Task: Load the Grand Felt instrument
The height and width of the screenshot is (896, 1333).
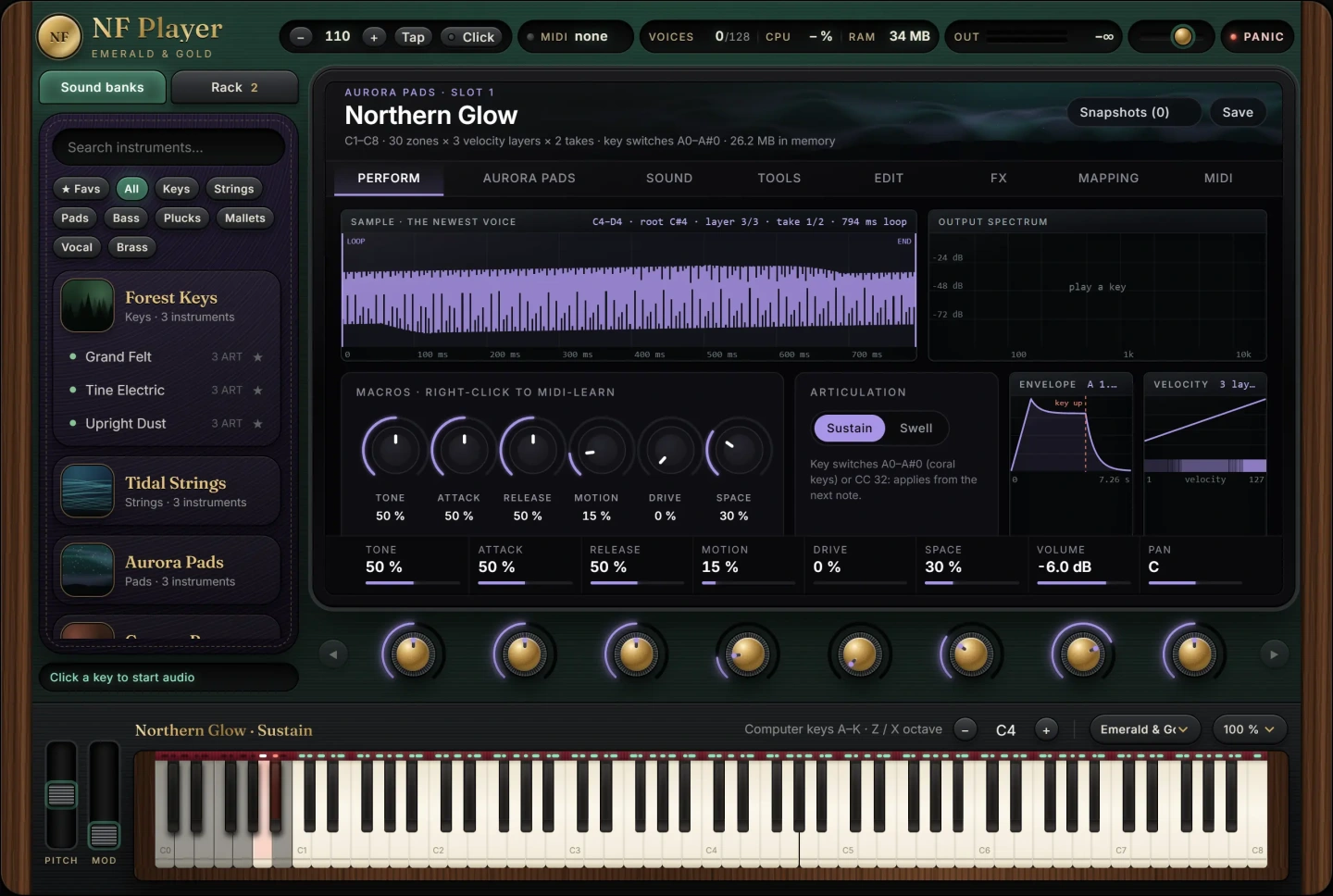Action: tap(167, 357)
